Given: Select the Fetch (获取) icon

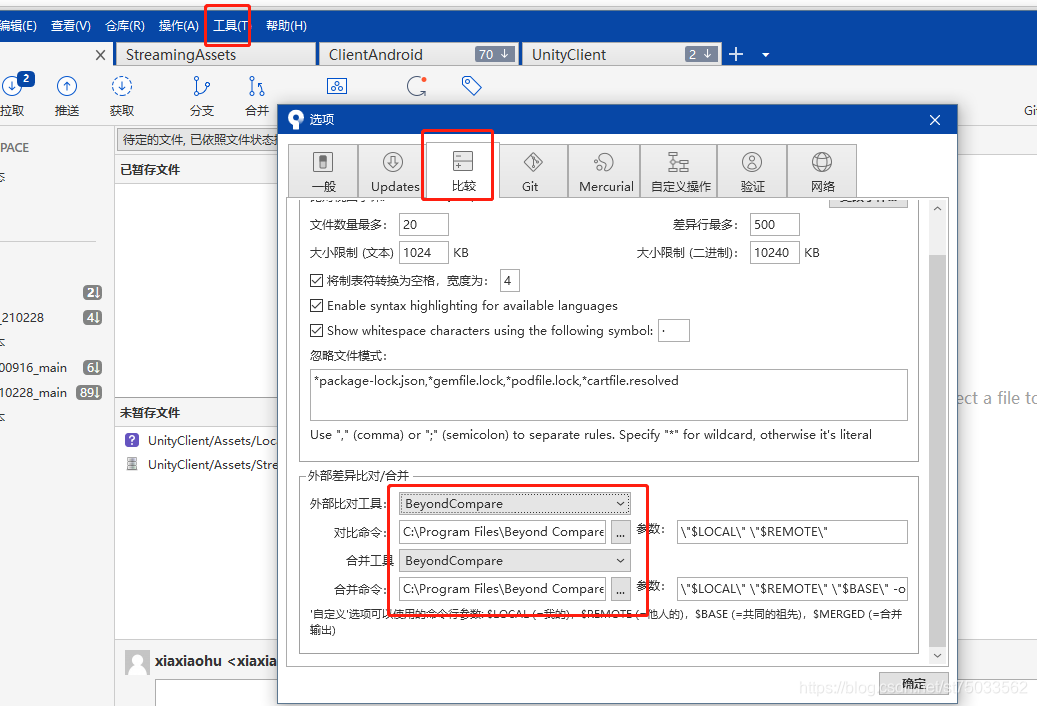Looking at the screenshot, I should click(121, 94).
